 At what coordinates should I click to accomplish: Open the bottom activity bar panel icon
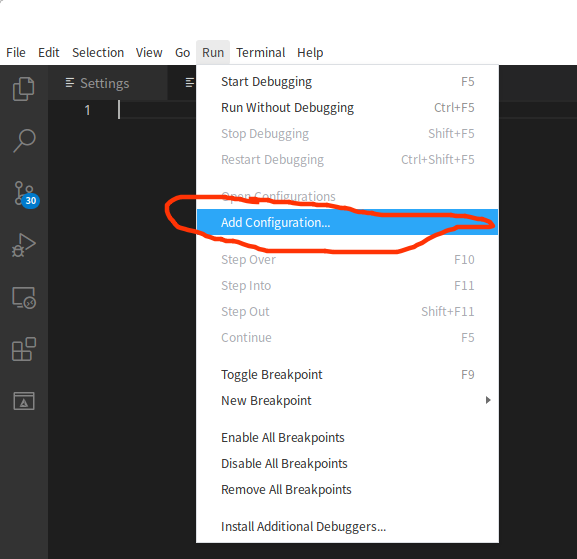(x=24, y=401)
